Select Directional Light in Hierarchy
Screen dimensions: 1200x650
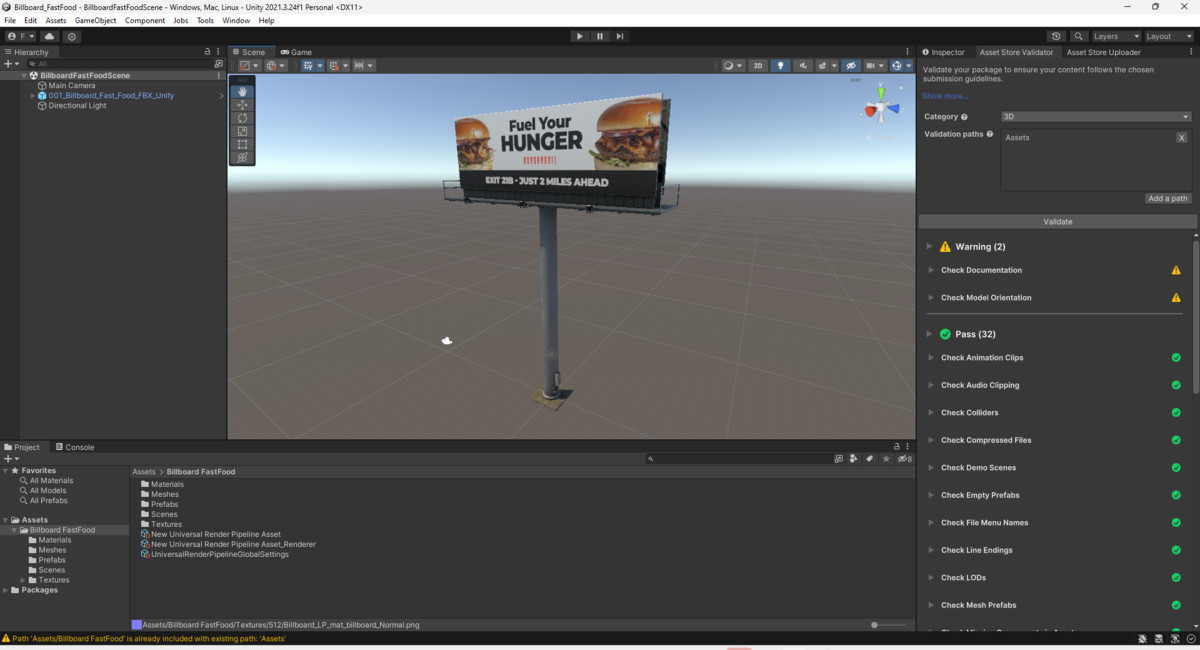[x=77, y=105]
